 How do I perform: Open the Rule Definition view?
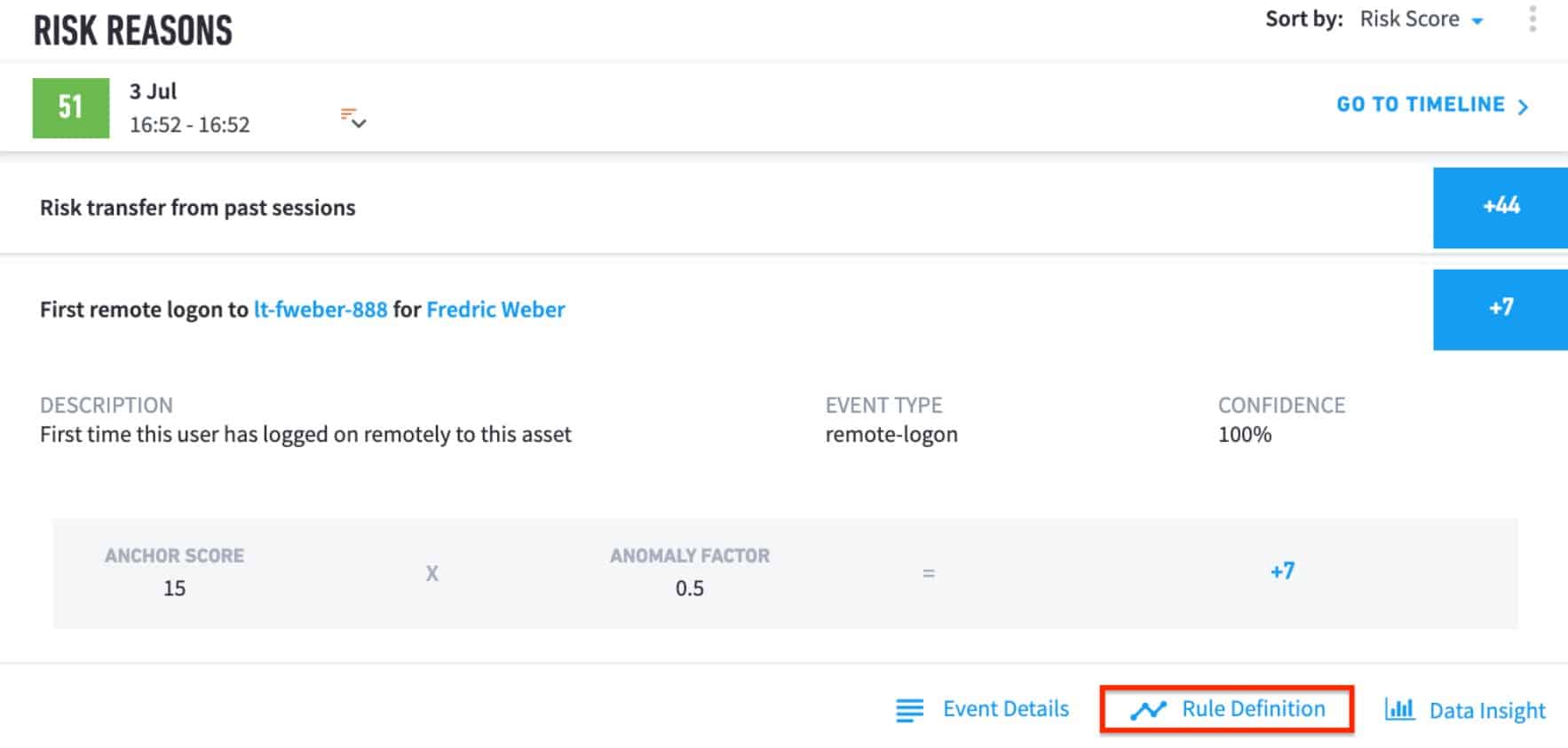pyautogui.click(x=1227, y=709)
